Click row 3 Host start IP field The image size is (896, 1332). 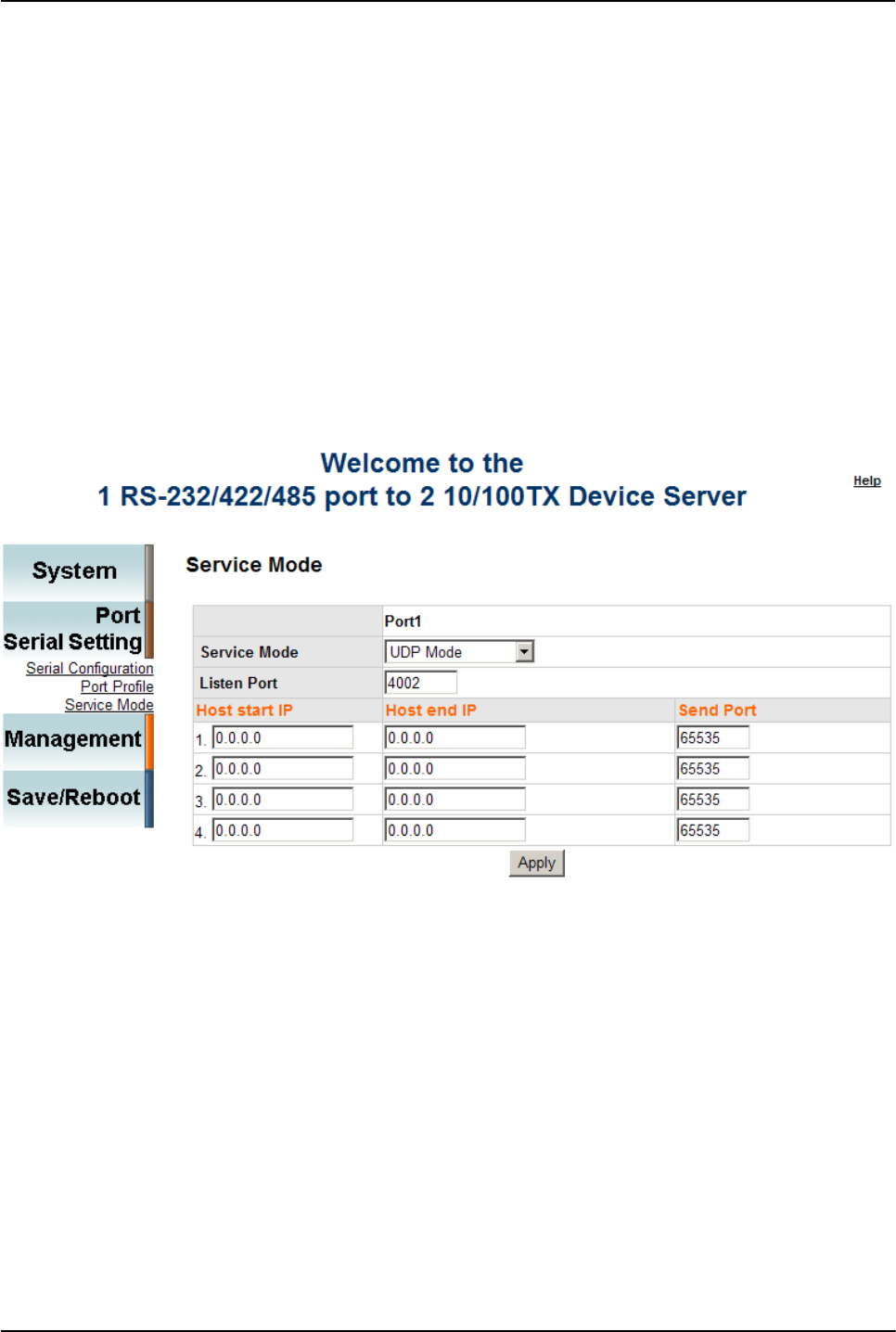(x=283, y=799)
